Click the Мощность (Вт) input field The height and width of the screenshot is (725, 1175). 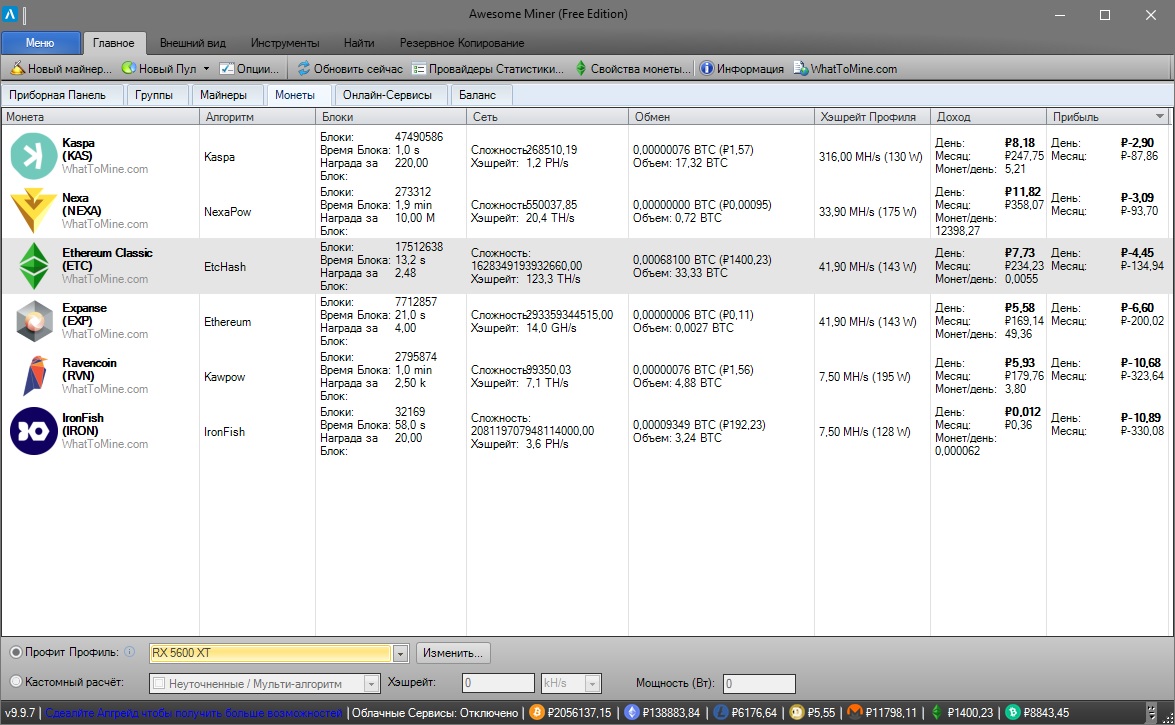click(758, 684)
